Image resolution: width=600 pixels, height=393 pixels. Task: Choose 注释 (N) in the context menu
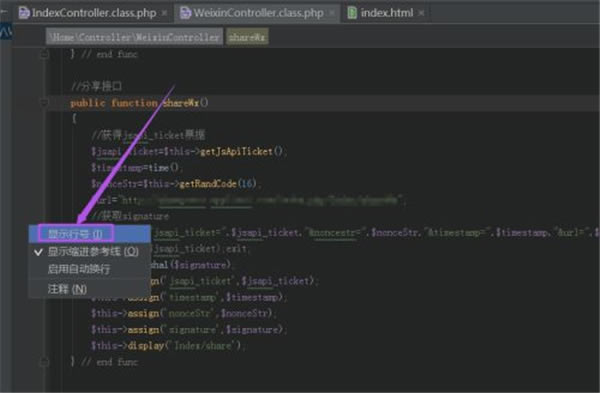point(90,289)
